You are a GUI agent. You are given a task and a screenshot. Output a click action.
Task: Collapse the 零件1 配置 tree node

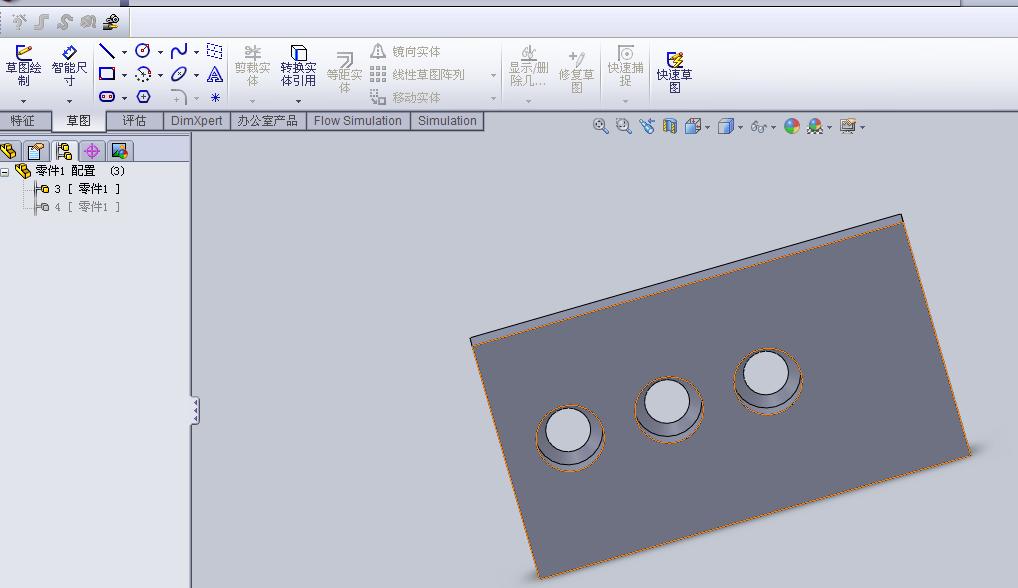pyautogui.click(x=5, y=172)
